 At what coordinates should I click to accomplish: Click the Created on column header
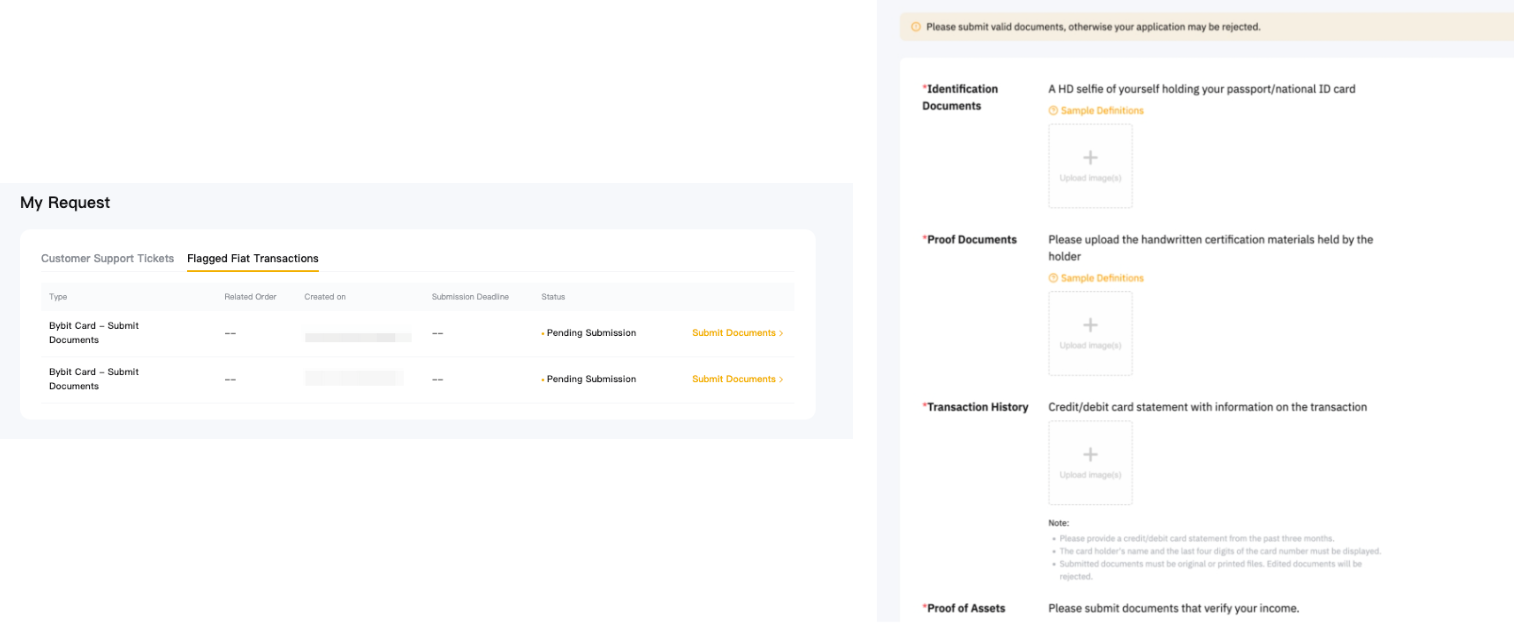(x=325, y=297)
